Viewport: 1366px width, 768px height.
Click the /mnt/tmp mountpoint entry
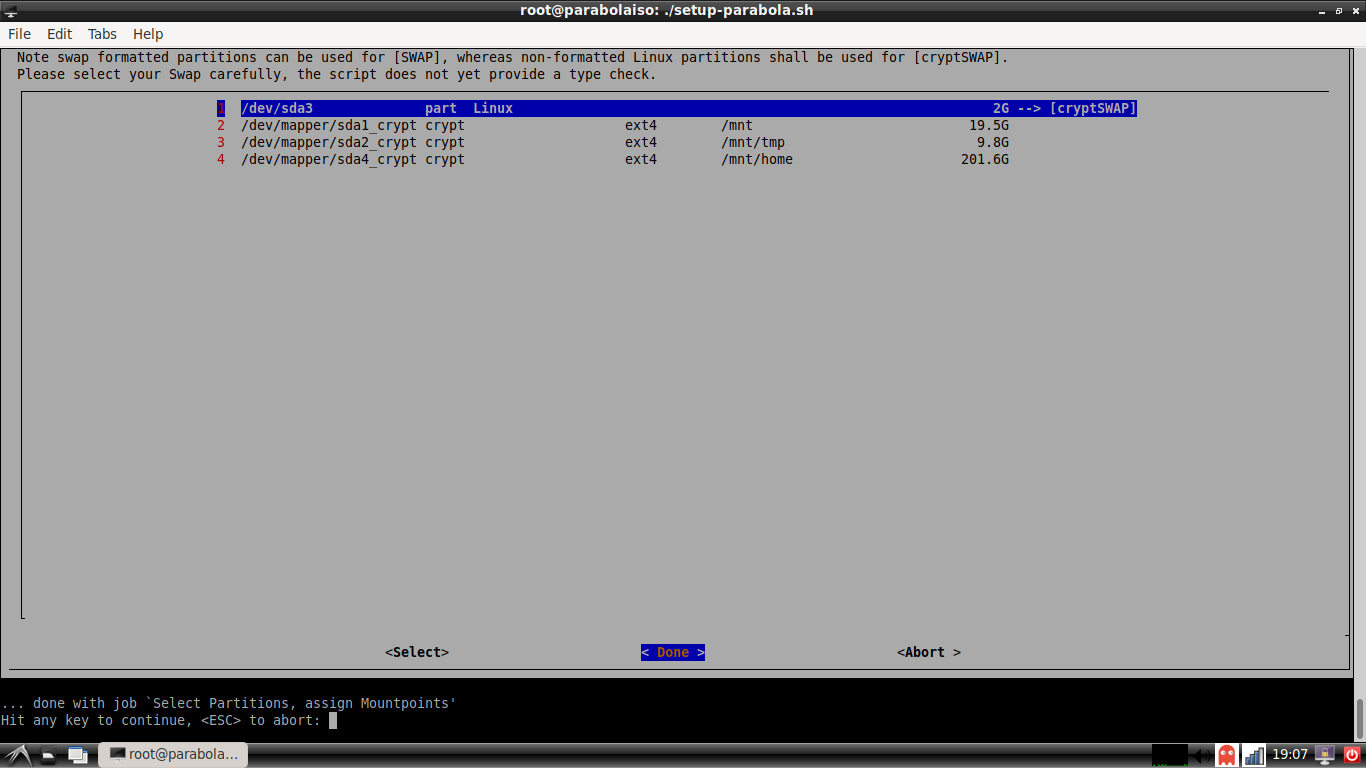[753, 142]
